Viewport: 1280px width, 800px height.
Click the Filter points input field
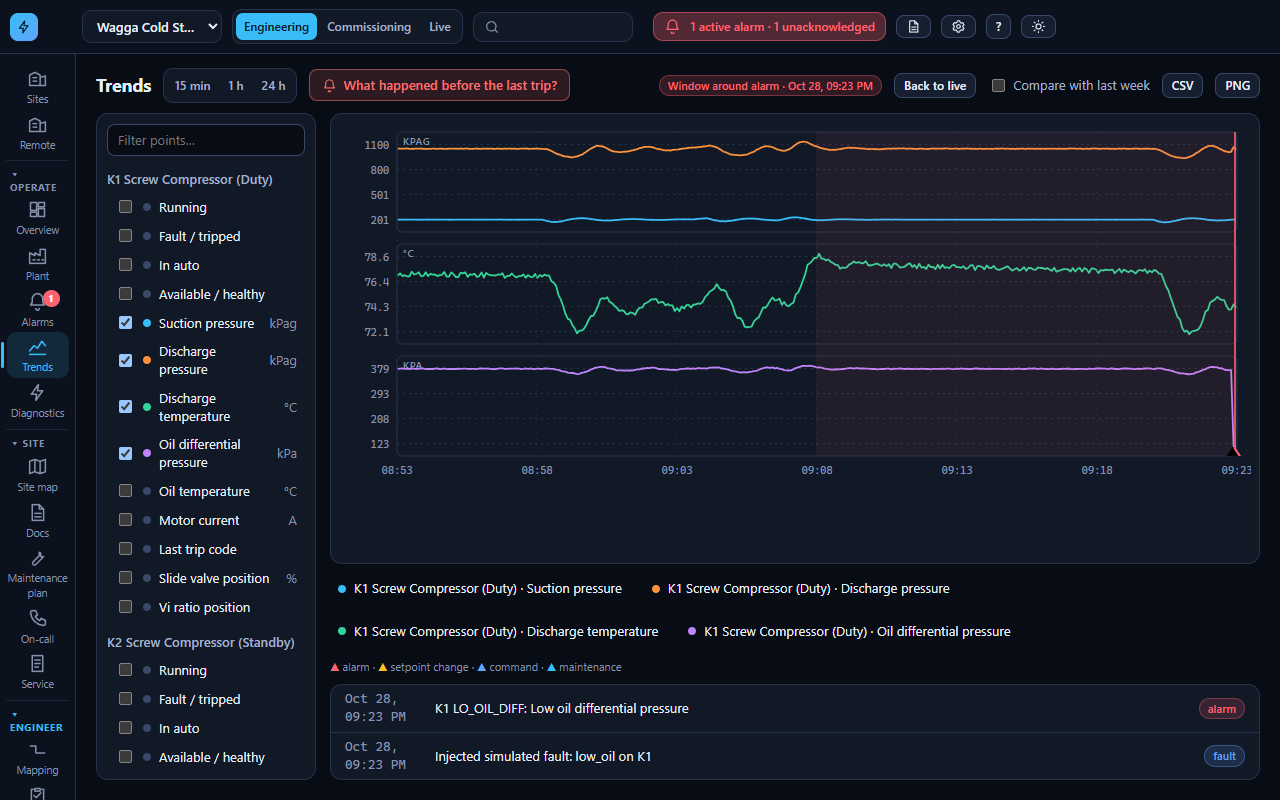(206, 140)
